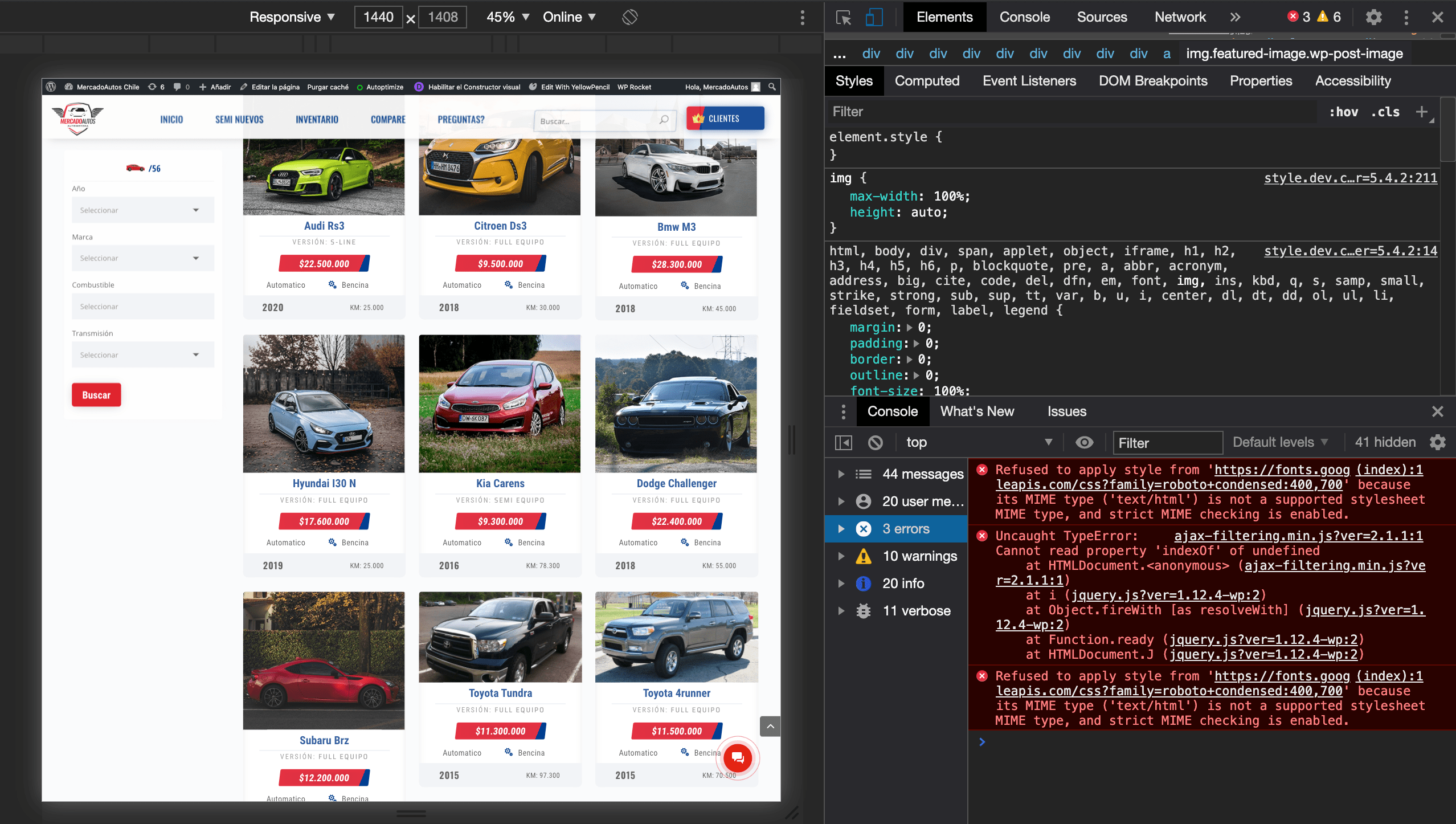Open style.dev.css line 211 source link
Screen dimensions: 1456x824
click(x=1350, y=178)
